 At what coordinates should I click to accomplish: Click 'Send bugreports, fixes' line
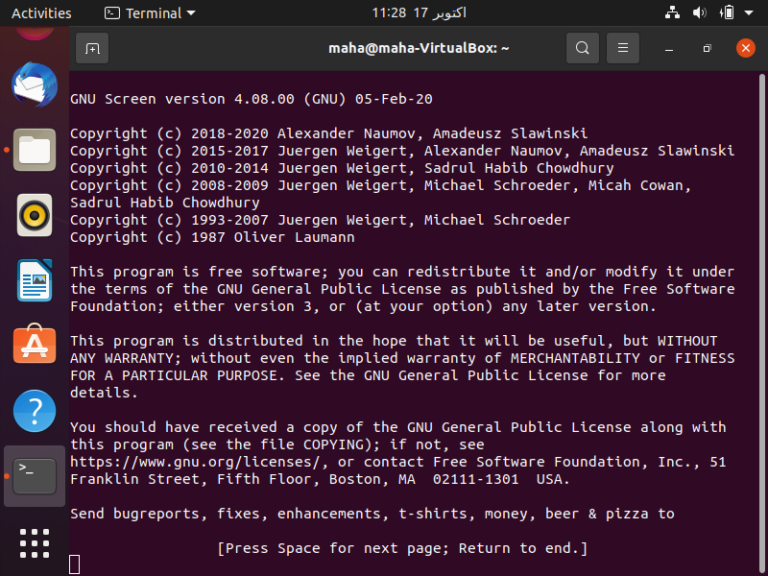pyautogui.click(x=372, y=513)
